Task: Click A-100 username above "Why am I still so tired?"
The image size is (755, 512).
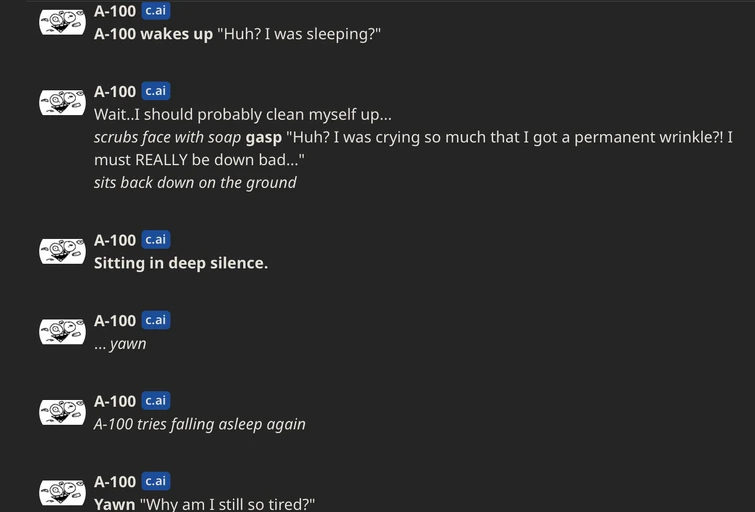Action: coord(115,482)
